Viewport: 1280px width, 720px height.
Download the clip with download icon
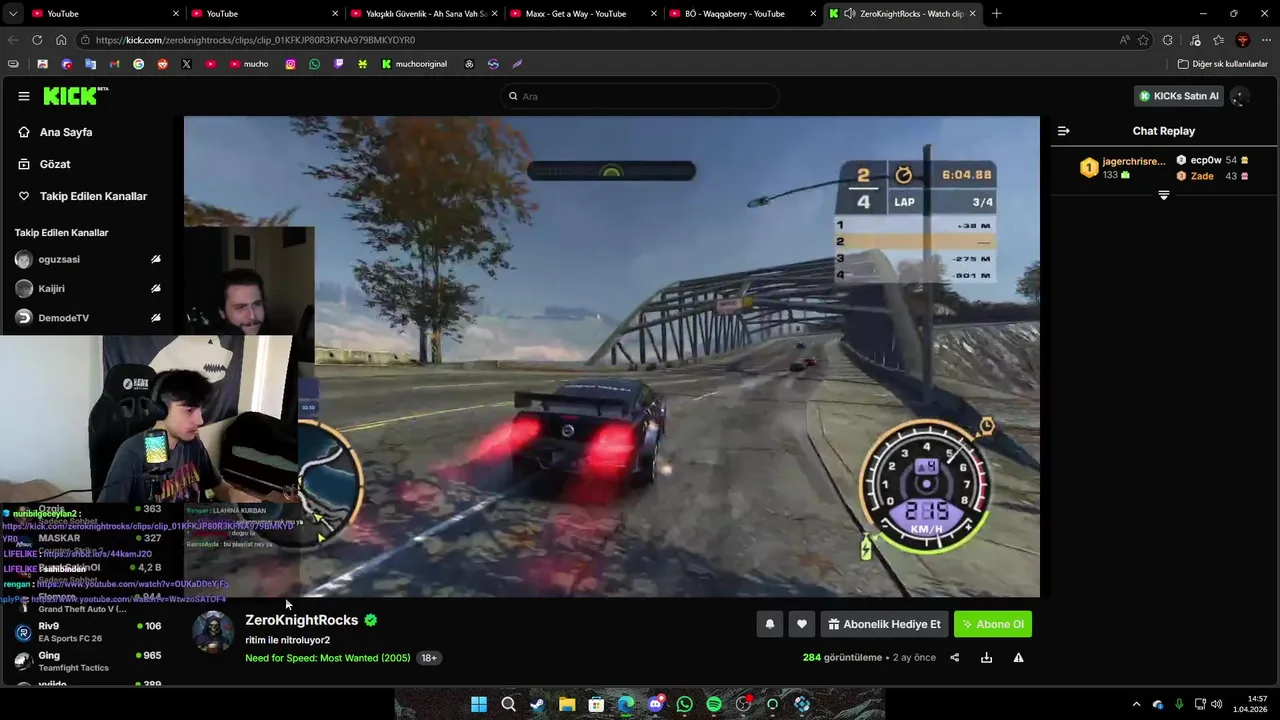pyautogui.click(x=986, y=658)
